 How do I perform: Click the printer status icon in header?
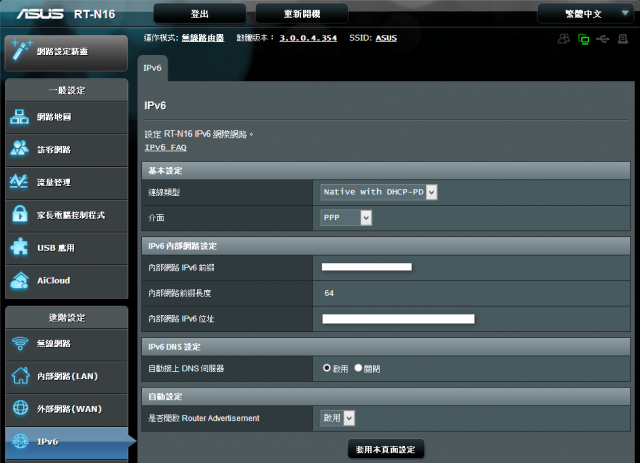[622, 39]
